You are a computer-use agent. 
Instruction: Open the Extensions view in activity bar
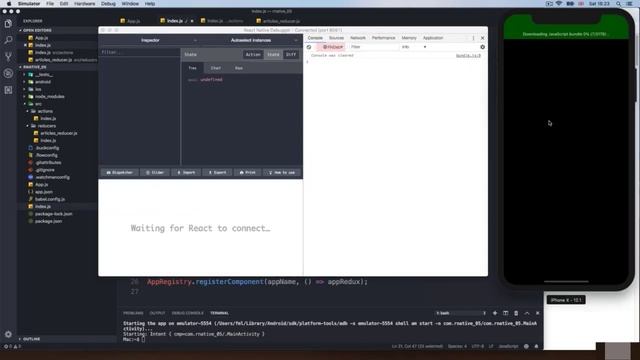(8, 90)
